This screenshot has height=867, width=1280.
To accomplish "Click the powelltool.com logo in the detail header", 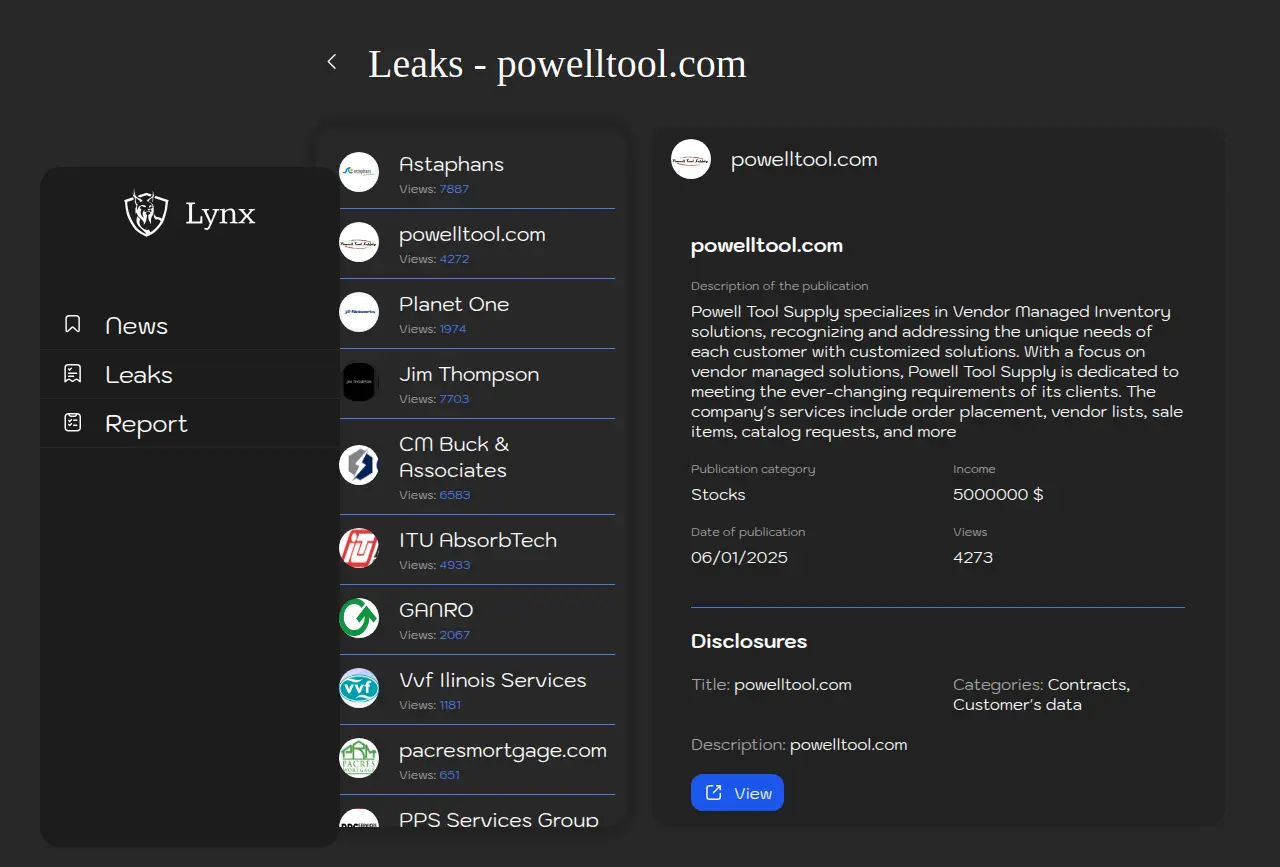I will [x=691, y=159].
